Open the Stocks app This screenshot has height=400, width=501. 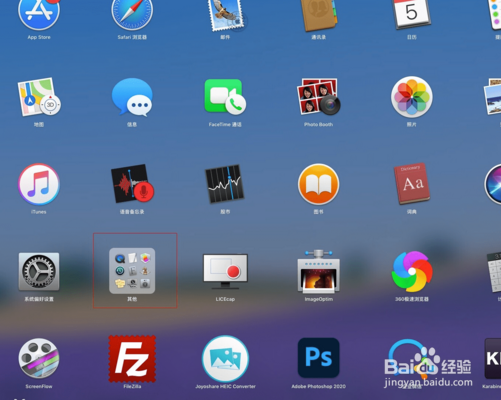(x=225, y=184)
